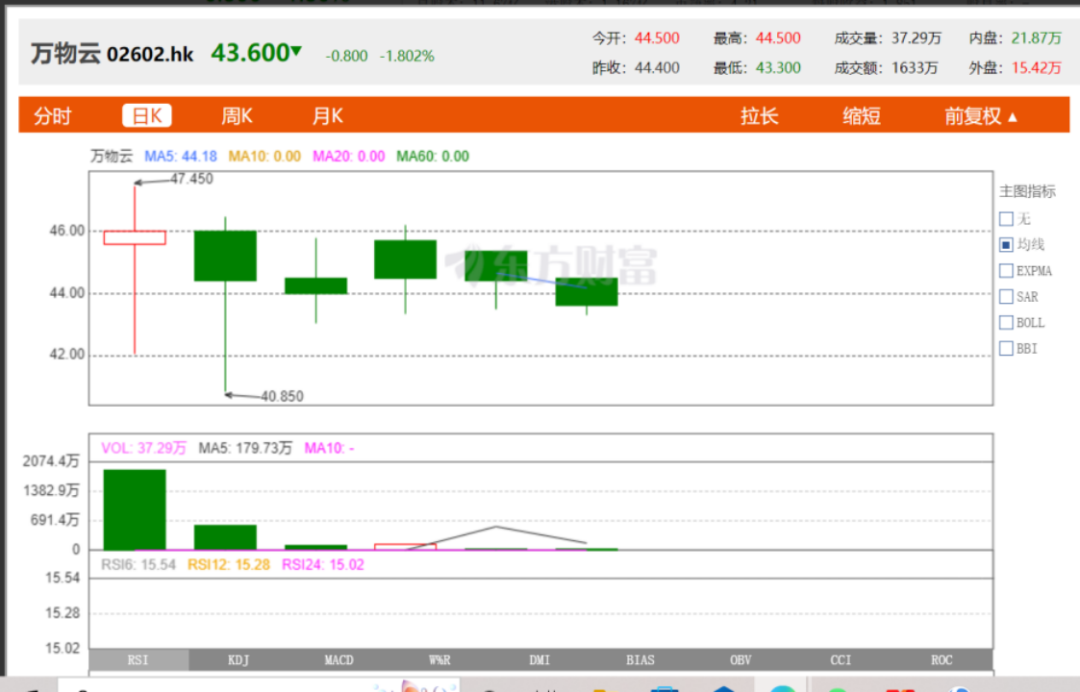The image size is (1080, 692).
Task: Switch to the 分时 intraday tab
Action: click(x=53, y=116)
